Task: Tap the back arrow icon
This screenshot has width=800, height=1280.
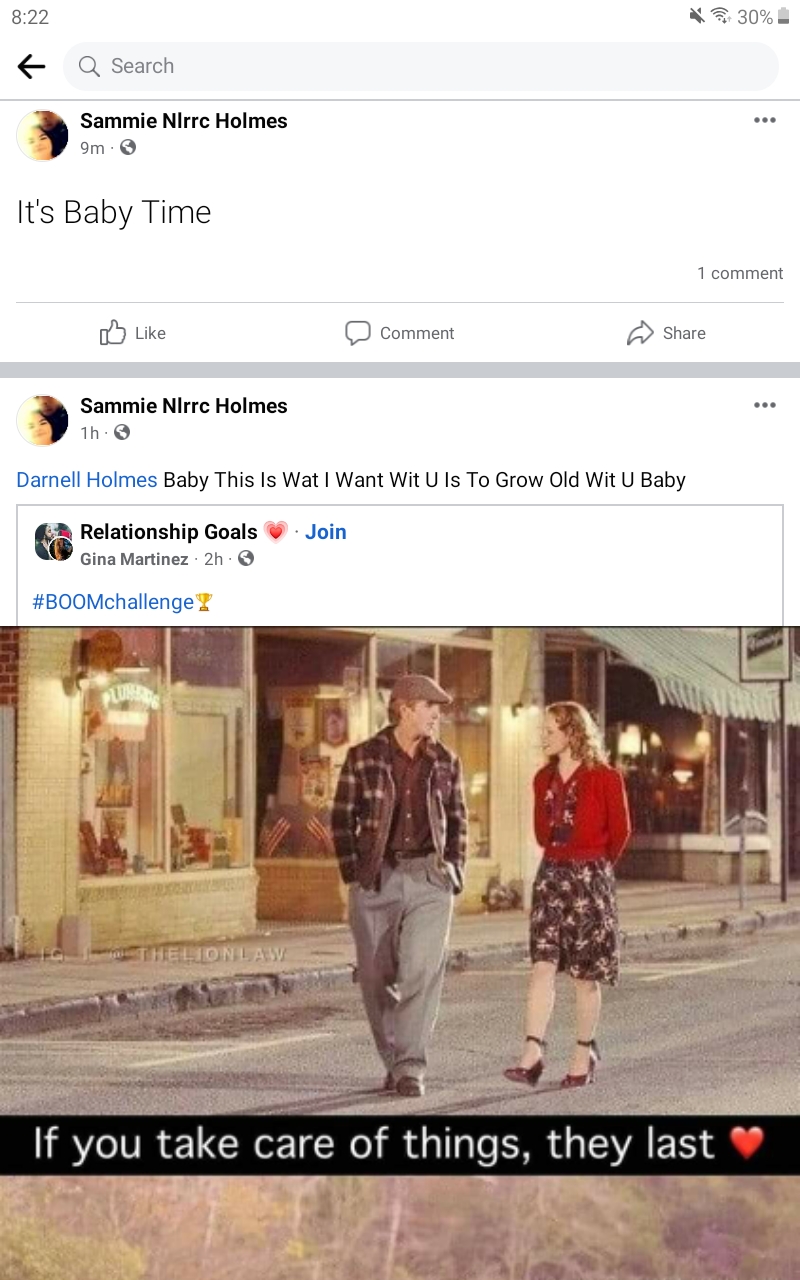Action: [x=32, y=66]
